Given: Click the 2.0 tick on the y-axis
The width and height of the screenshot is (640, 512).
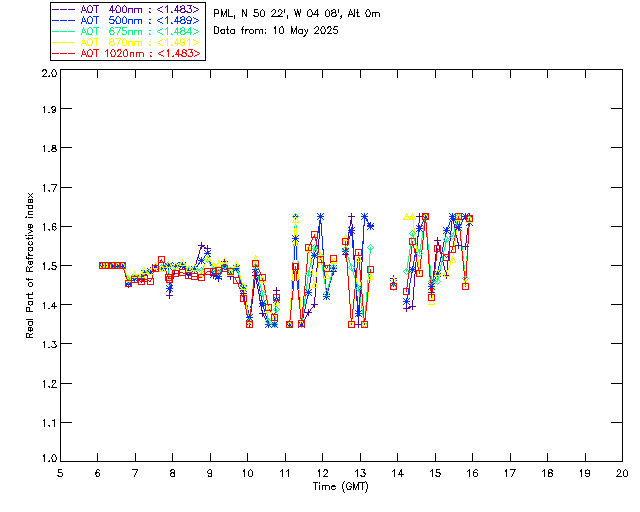Looking at the screenshot, I should [48, 74].
